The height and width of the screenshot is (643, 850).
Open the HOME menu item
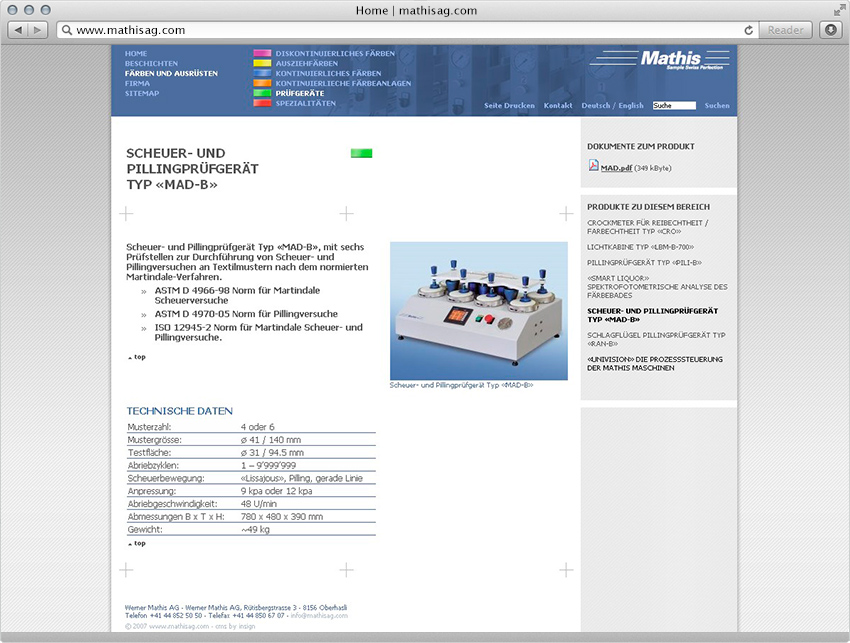click(x=136, y=54)
